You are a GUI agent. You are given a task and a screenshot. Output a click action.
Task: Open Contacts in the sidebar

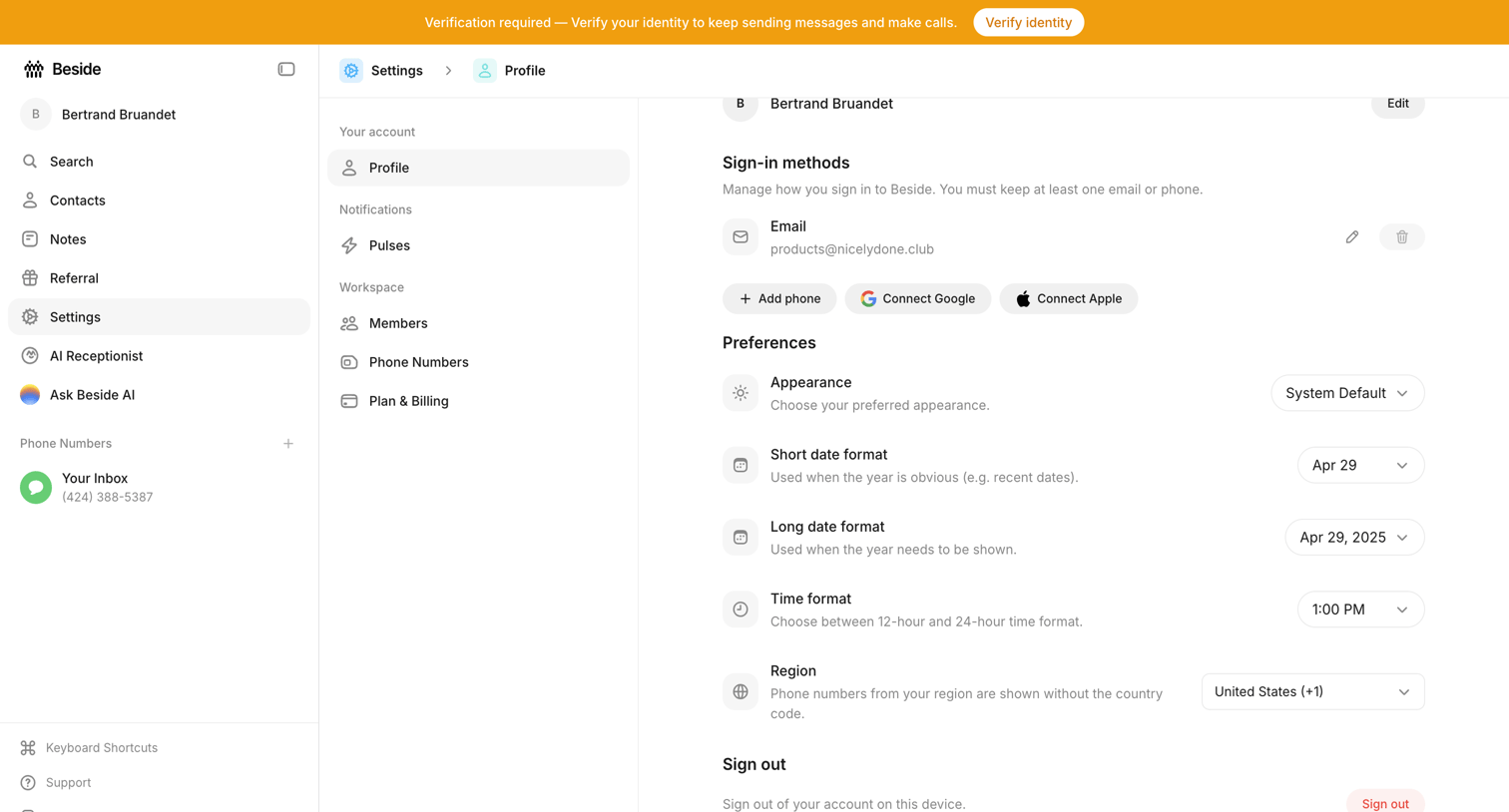point(159,201)
